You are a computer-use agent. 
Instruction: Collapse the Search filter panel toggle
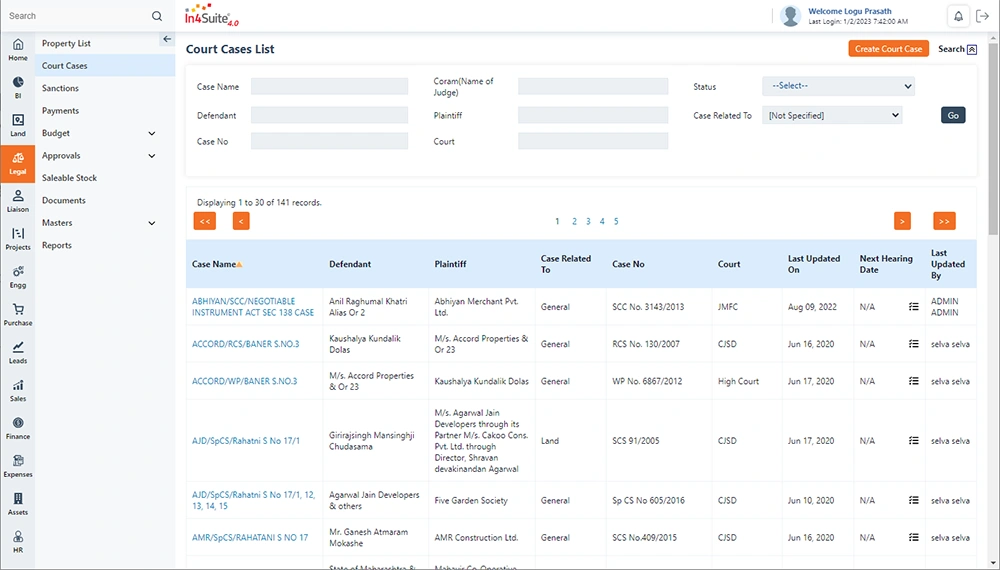[x=972, y=49]
